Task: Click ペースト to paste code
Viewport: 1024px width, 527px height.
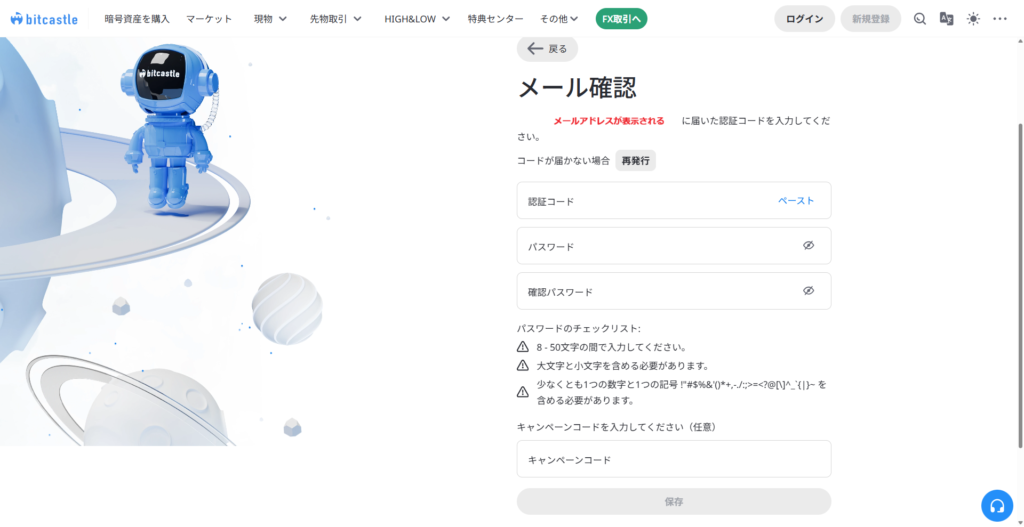Action: pyautogui.click(x=796, y=200)
